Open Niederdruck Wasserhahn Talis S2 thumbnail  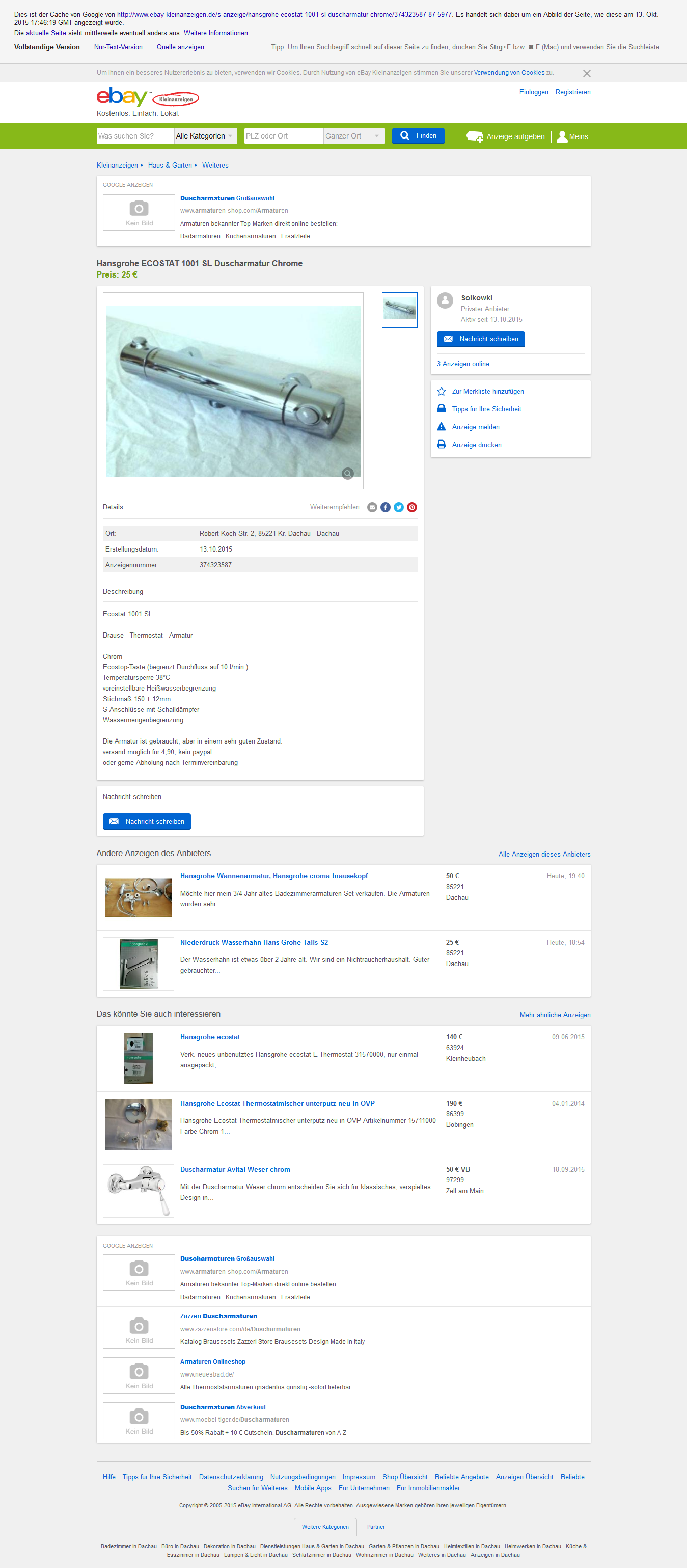139,964
